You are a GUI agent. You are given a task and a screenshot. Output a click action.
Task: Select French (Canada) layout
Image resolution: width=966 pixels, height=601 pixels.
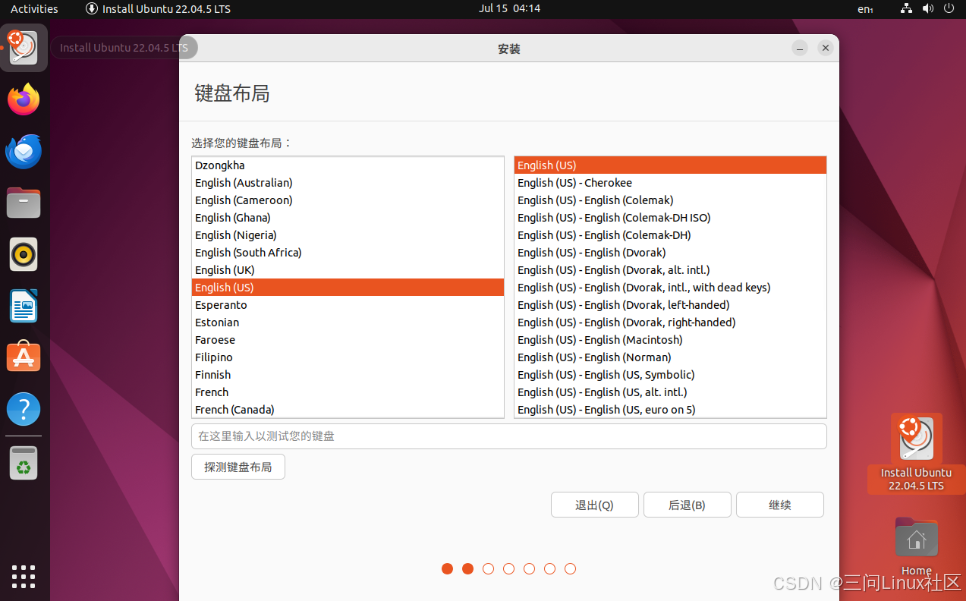pos(348,409)
